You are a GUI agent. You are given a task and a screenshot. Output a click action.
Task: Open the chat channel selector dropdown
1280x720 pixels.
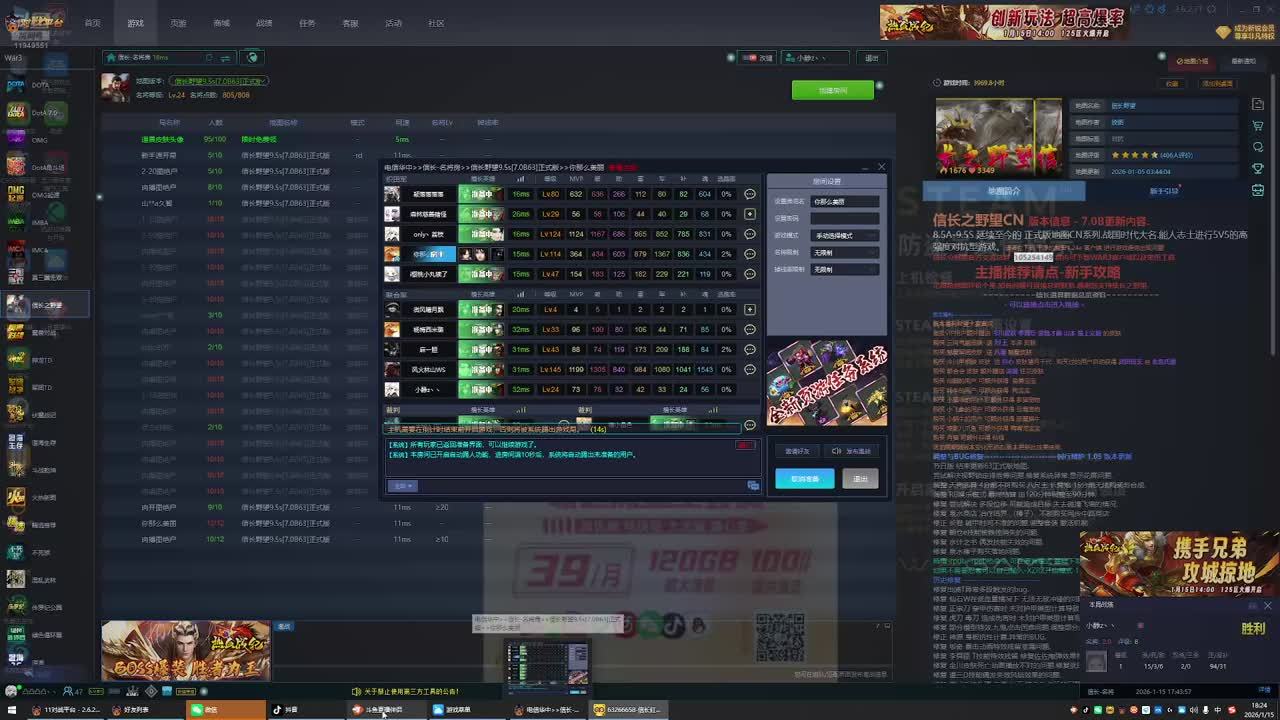(403, 486)
